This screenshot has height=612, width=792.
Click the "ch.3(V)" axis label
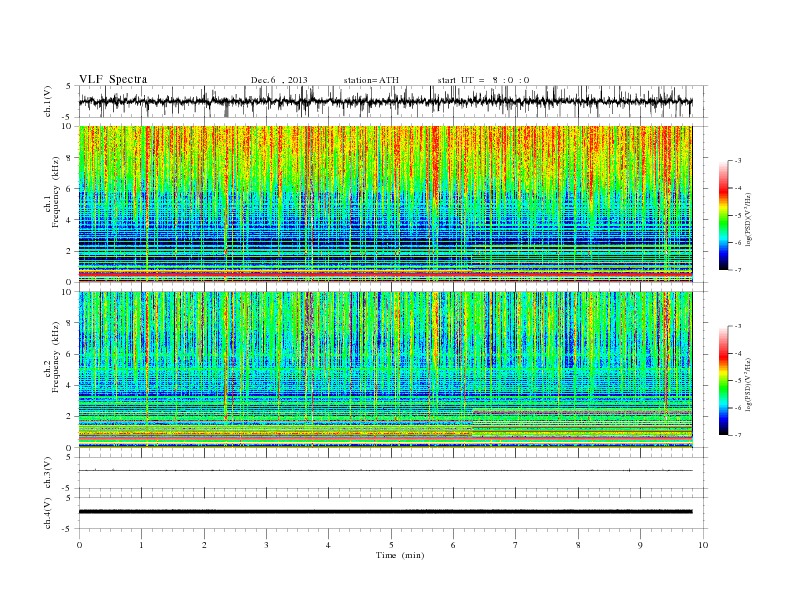[x=48, y=473]
